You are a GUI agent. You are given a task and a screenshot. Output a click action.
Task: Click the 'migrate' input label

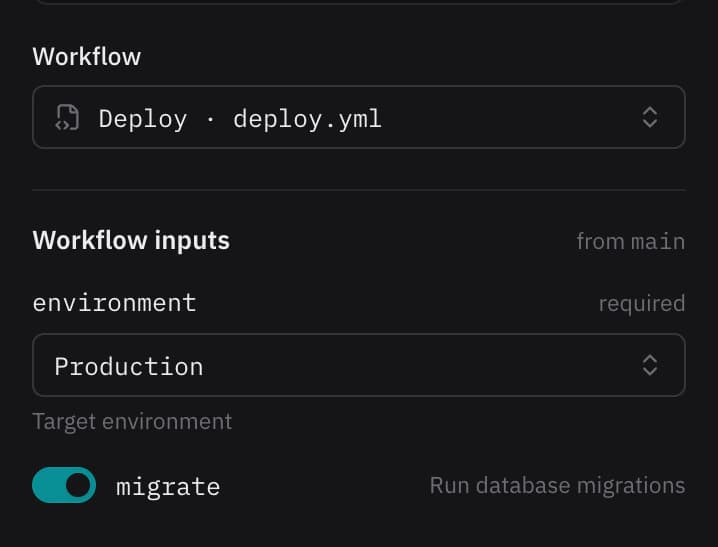tap(168, 486)
